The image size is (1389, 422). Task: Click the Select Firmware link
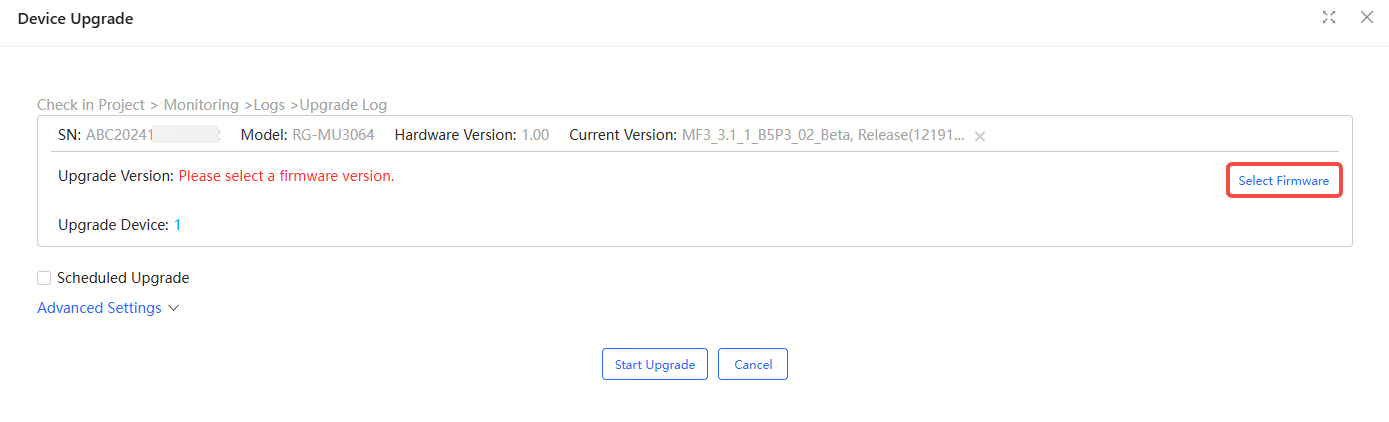pos(1283,181)
